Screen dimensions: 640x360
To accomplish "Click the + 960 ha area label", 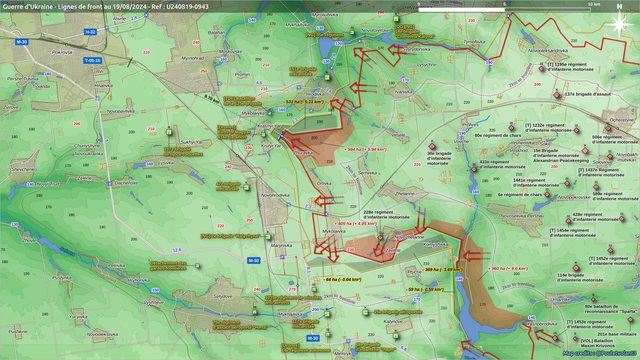I will click(x=508, y=269).
